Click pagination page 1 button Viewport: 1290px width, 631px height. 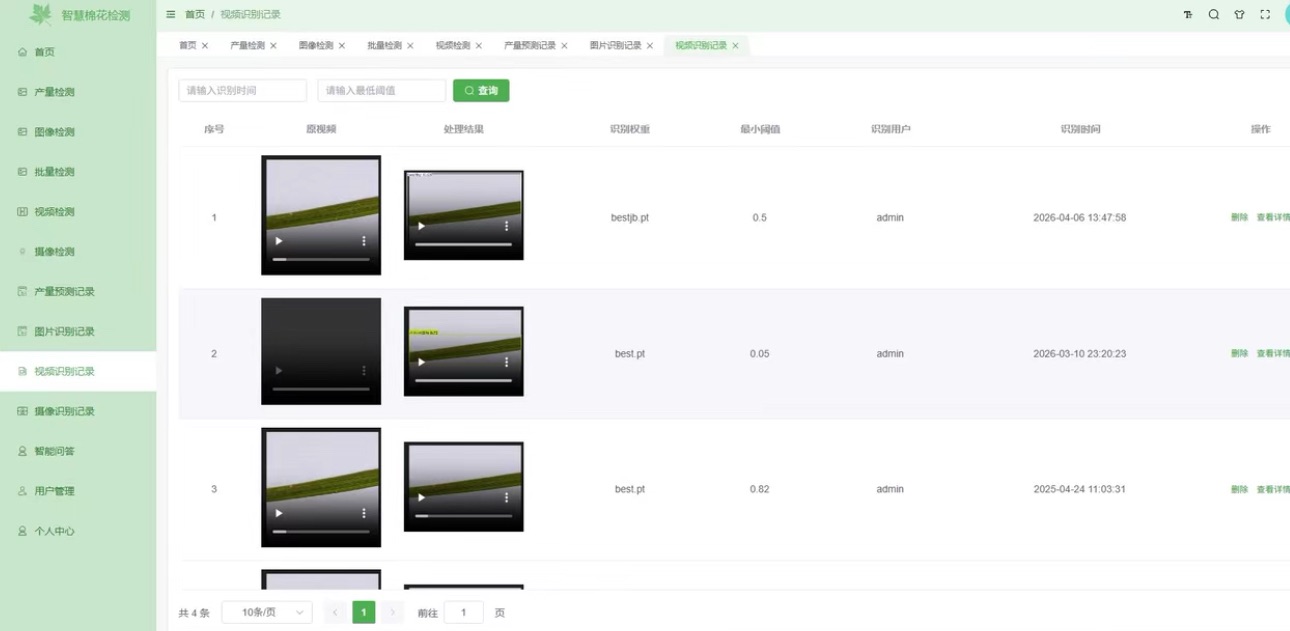pyautogui.click(x=364, y=612)
